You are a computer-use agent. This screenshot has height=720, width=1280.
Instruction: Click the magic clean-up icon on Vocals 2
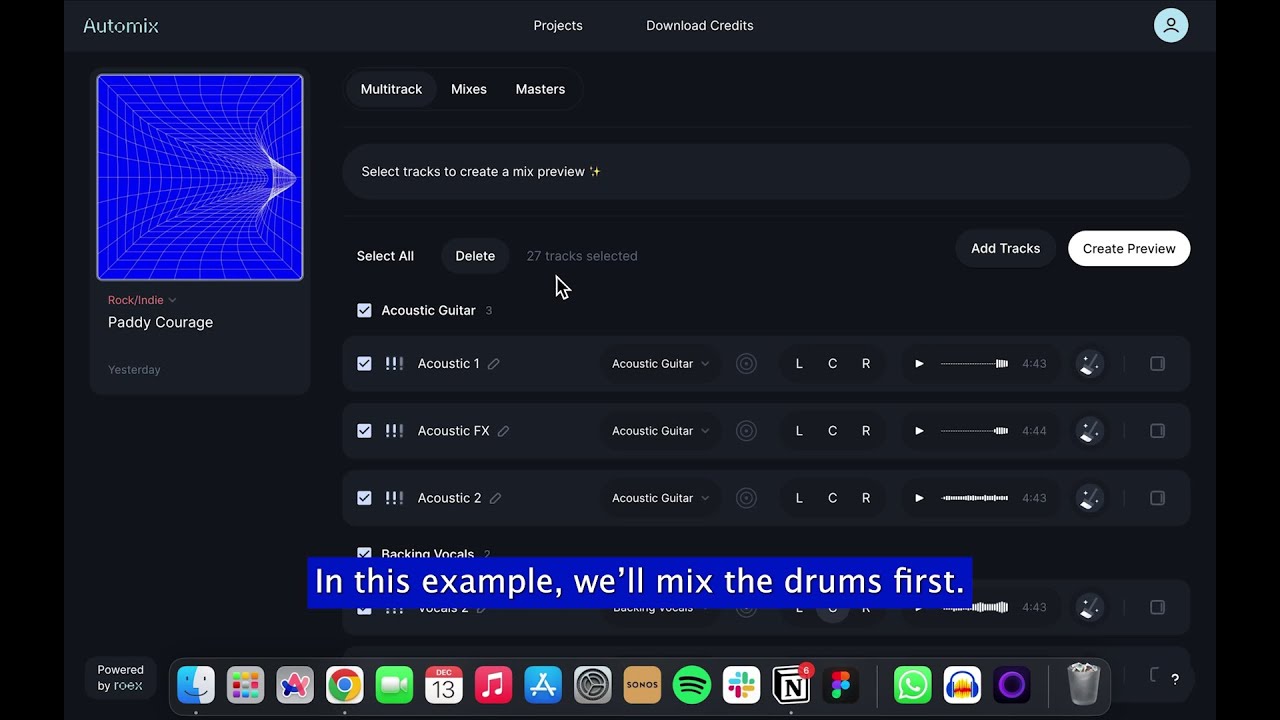click(1090, 607)
